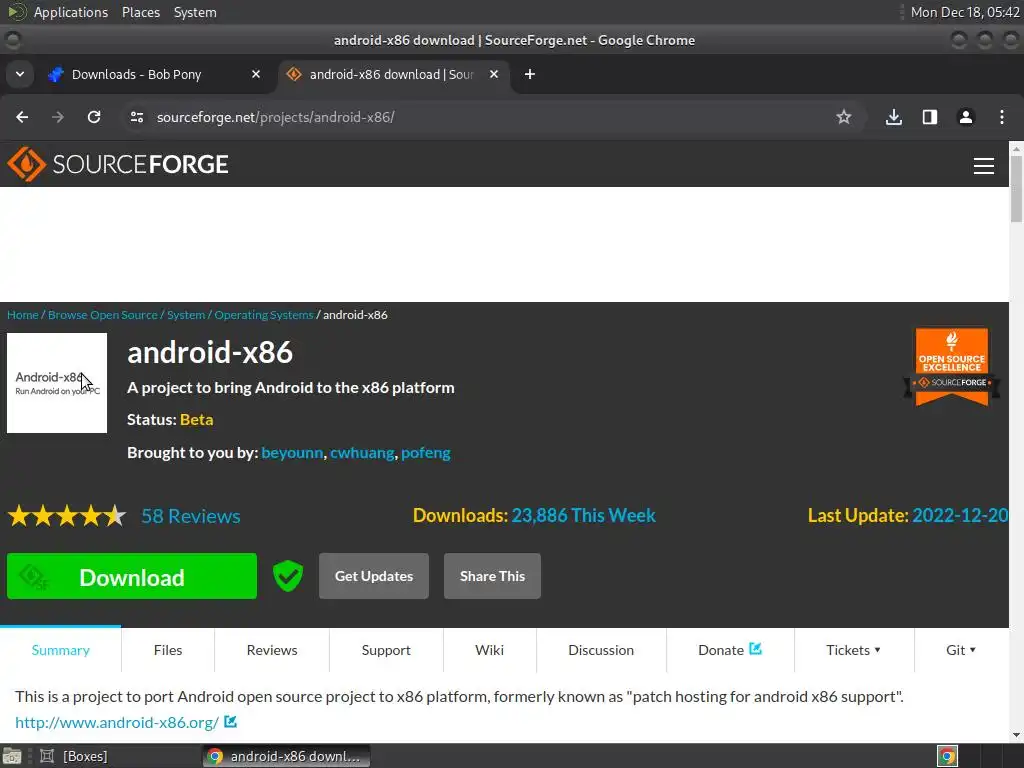Click the clock Mon Dec 18, 05:42

(965, 12)
